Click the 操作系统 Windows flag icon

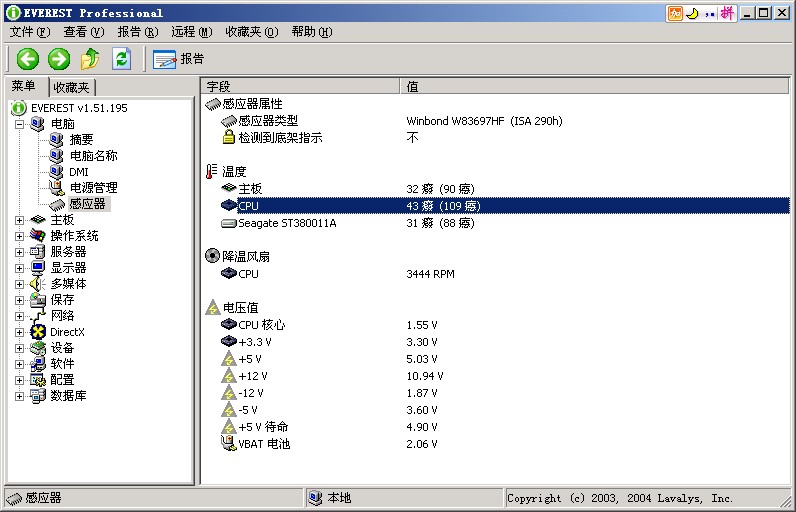point(38,235)
